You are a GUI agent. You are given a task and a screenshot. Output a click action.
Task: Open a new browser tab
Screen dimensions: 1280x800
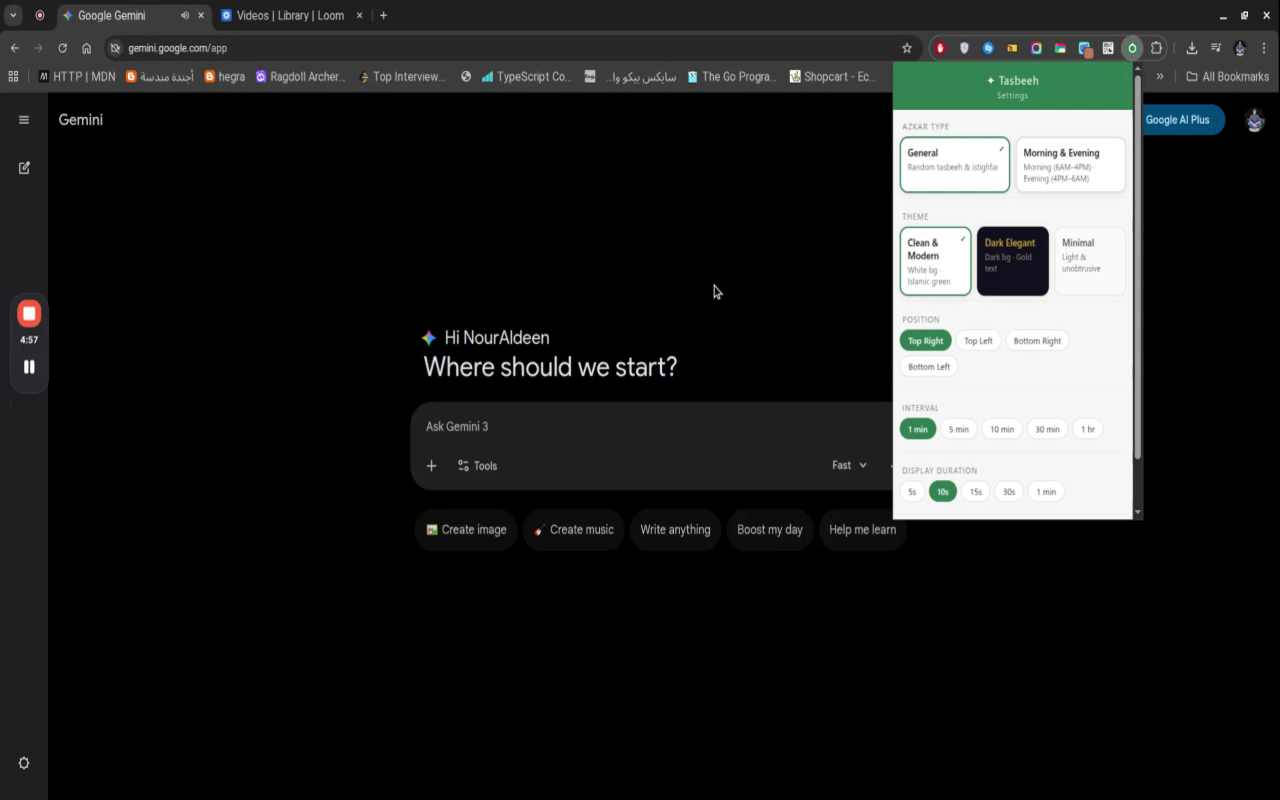(383, 15)
